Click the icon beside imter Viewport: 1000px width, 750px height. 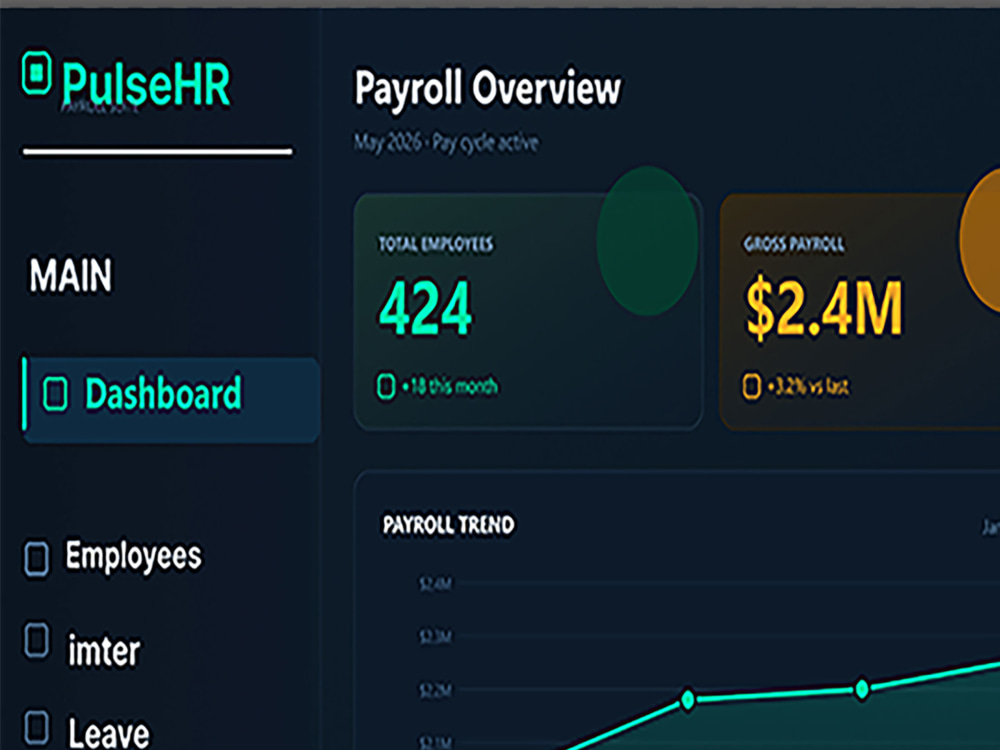pos(36,640)
